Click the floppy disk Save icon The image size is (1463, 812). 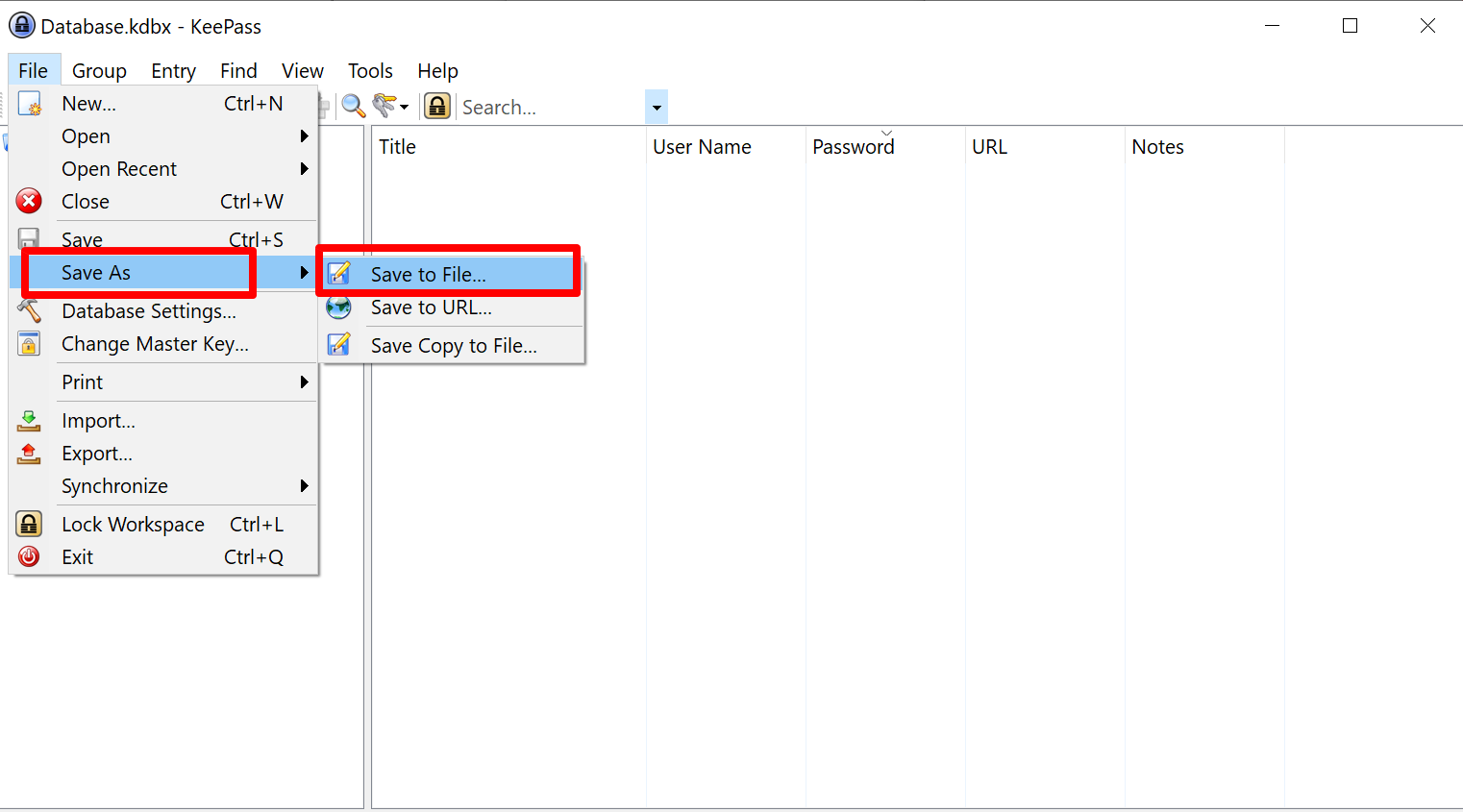29,238
